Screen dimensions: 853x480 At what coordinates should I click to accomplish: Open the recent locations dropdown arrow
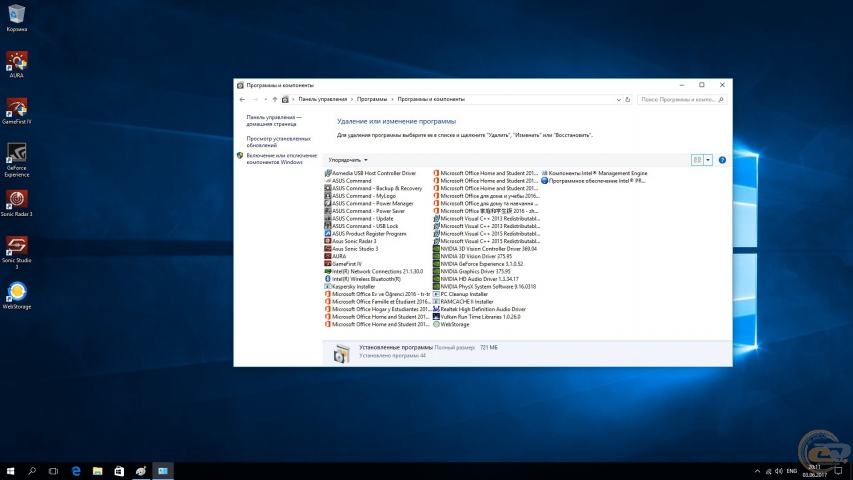(x=265, y=100)
